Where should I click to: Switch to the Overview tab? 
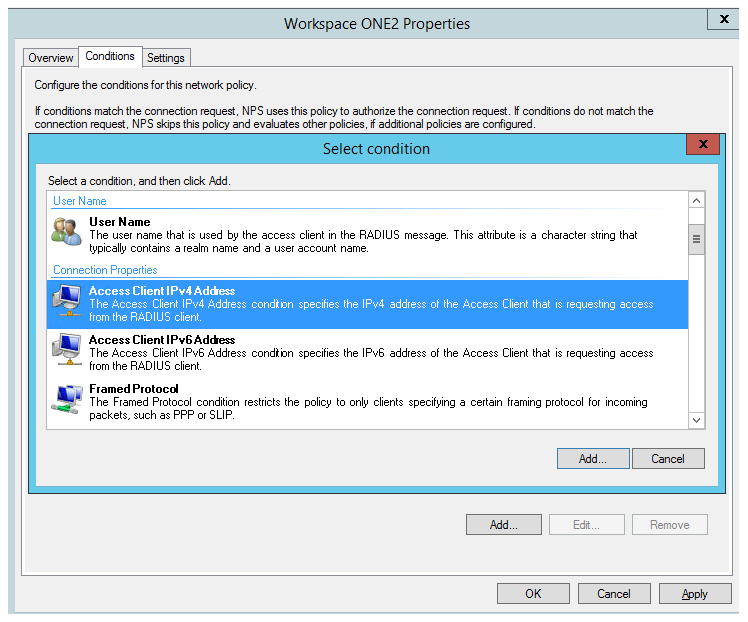tap(51, 58)
